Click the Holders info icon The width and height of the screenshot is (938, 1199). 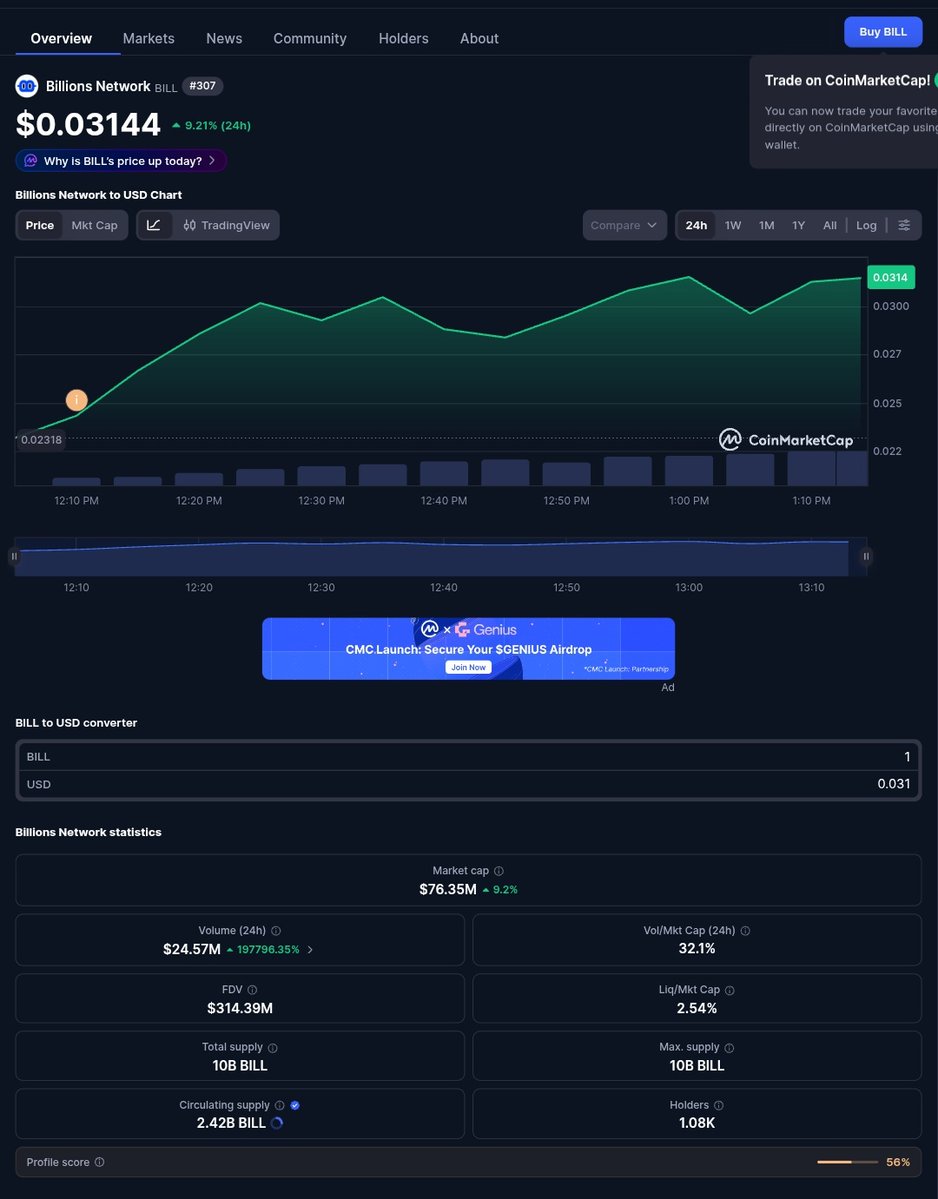pos(719,1106)
